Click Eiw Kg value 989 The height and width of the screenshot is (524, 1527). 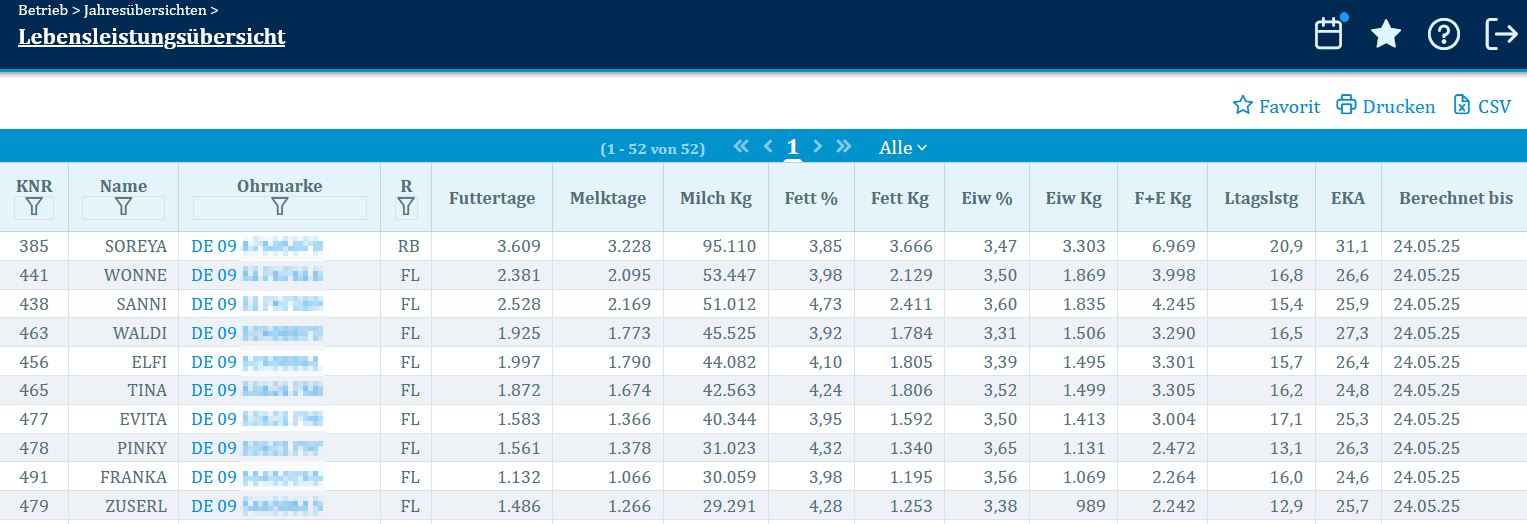1090,506
